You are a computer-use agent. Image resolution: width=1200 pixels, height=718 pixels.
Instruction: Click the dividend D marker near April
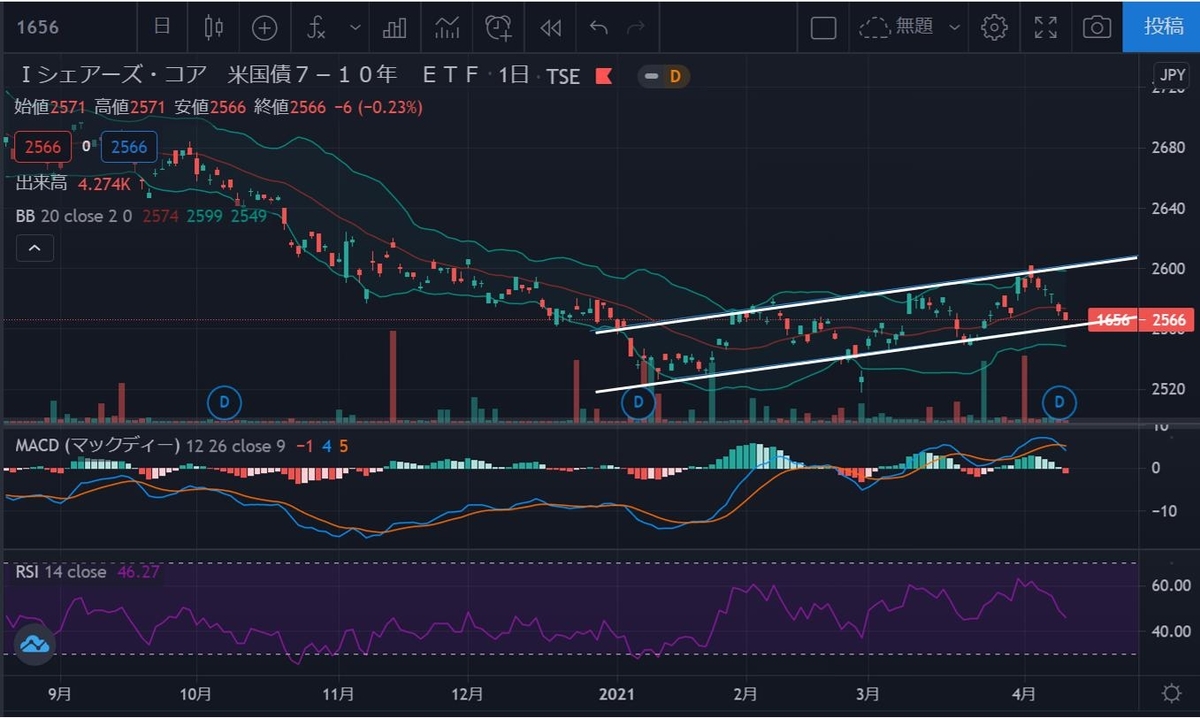pos(1059,403)
